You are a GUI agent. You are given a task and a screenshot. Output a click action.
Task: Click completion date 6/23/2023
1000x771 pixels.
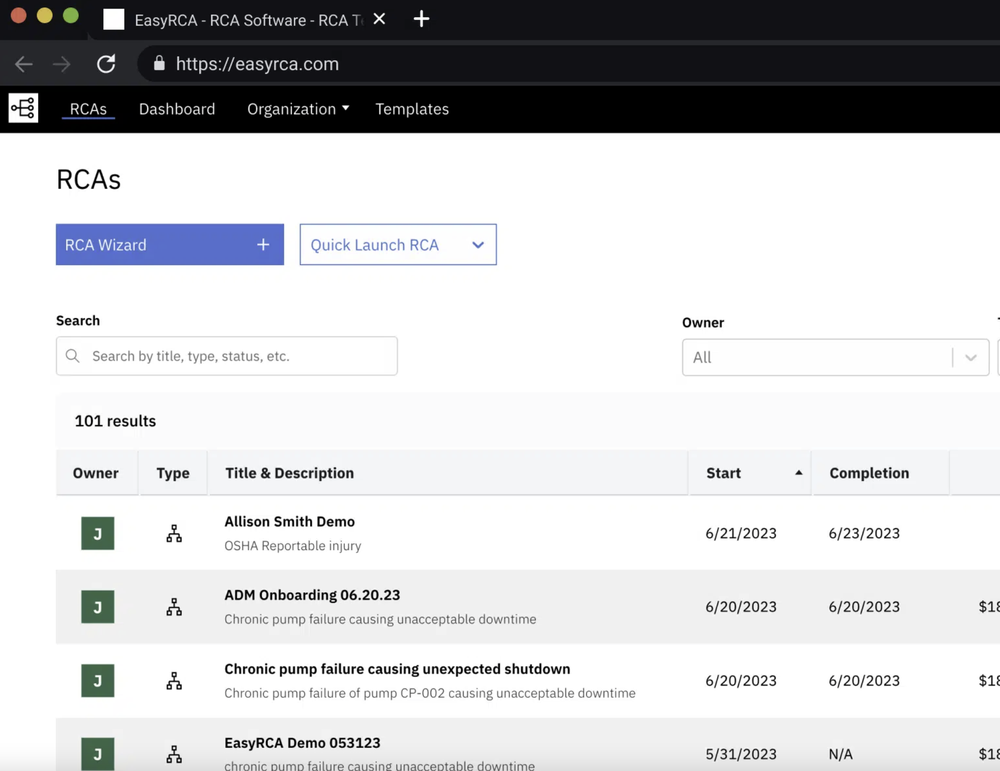pyautogui.click(x=864, y=533)
